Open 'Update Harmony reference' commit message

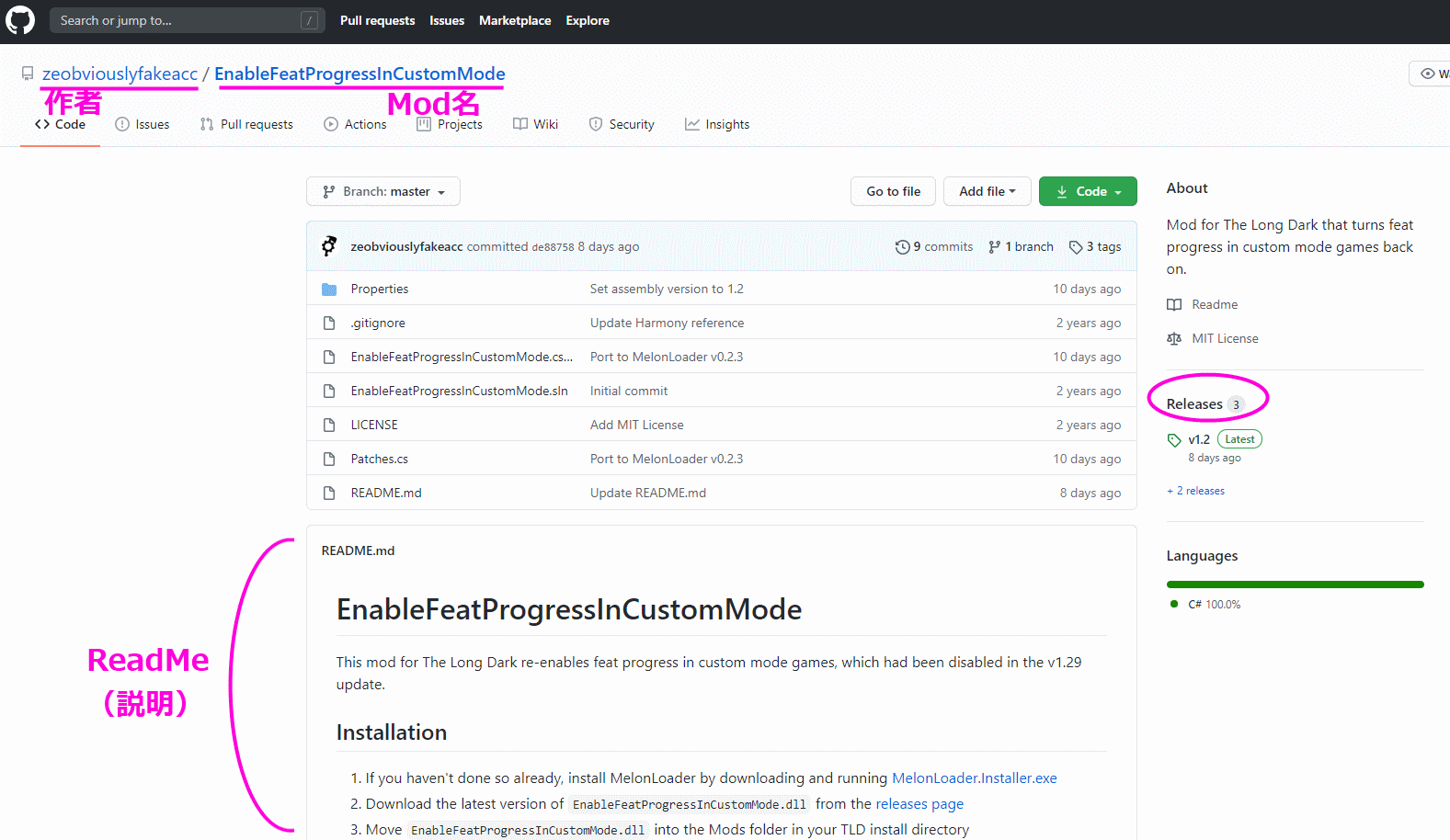pos(667,323)
